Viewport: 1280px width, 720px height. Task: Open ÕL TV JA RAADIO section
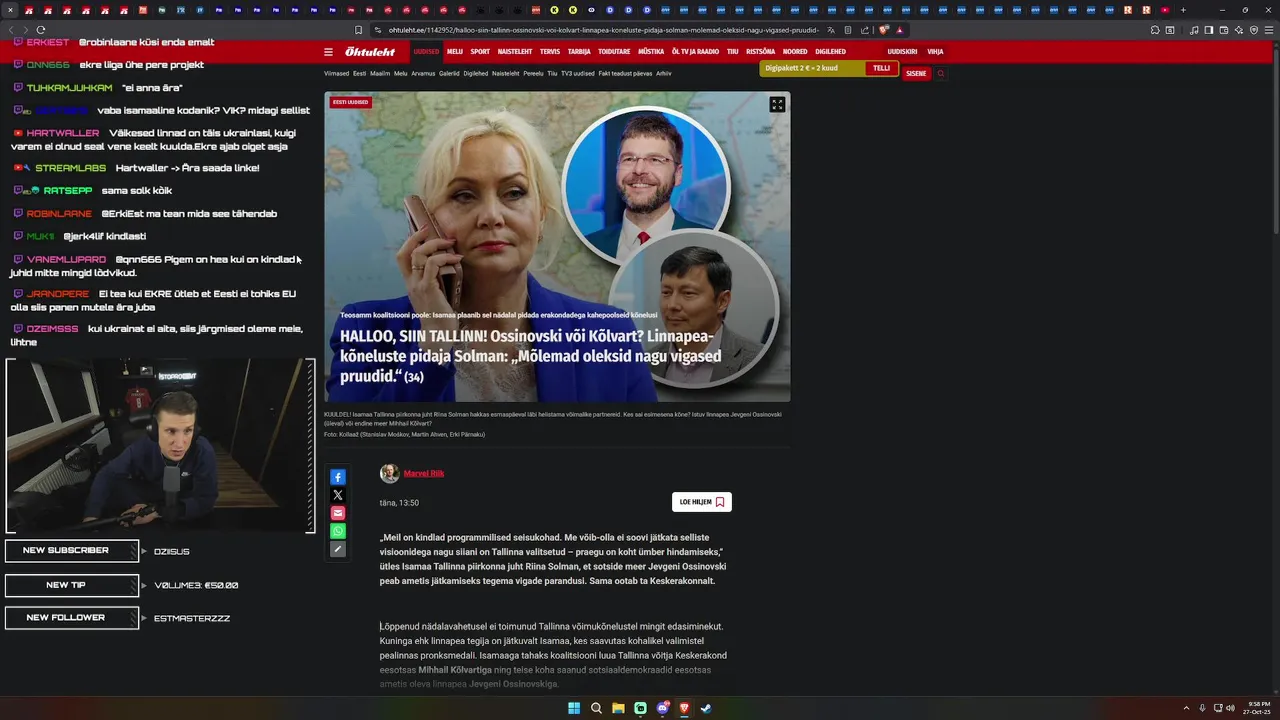695,52
